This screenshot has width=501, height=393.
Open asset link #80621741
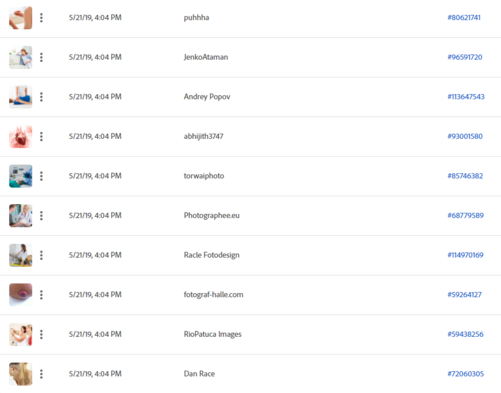pos(464,18)
